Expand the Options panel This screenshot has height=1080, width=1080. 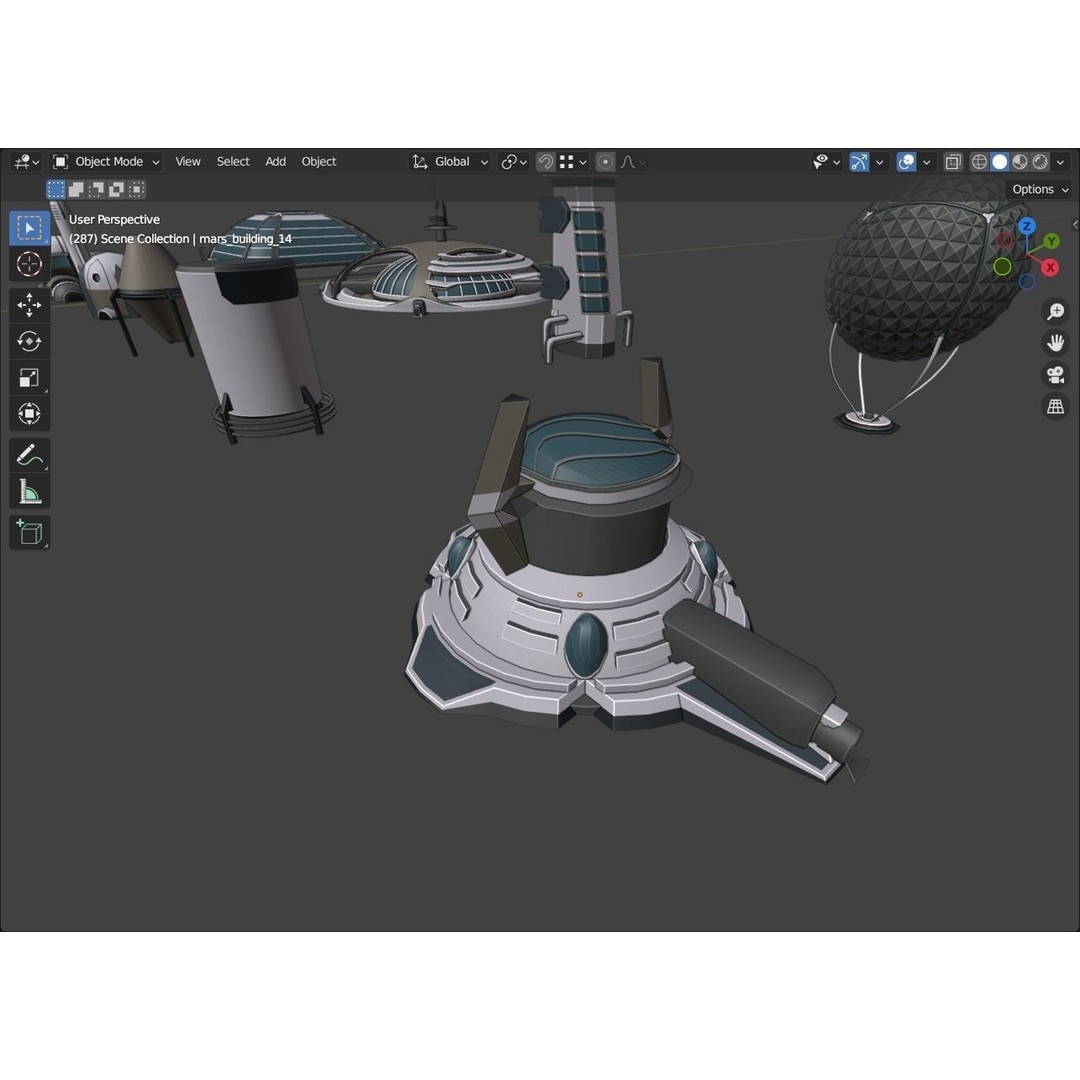coord(1038,189)
